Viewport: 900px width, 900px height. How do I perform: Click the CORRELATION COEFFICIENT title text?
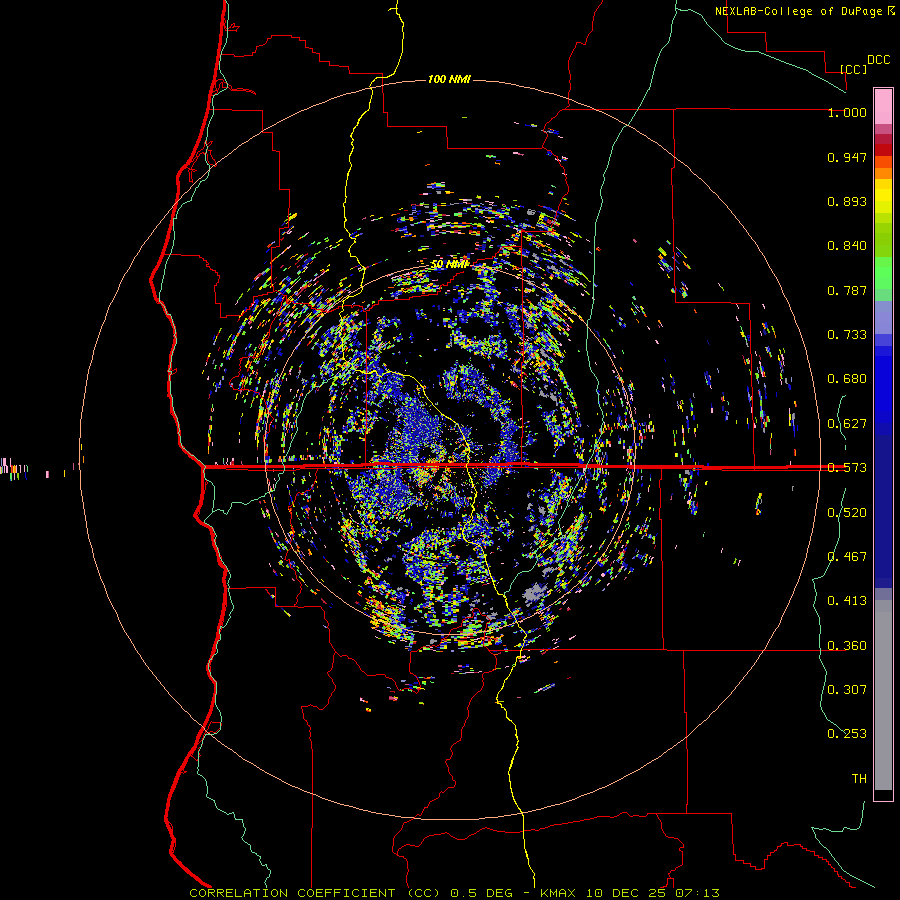[292, 893]
